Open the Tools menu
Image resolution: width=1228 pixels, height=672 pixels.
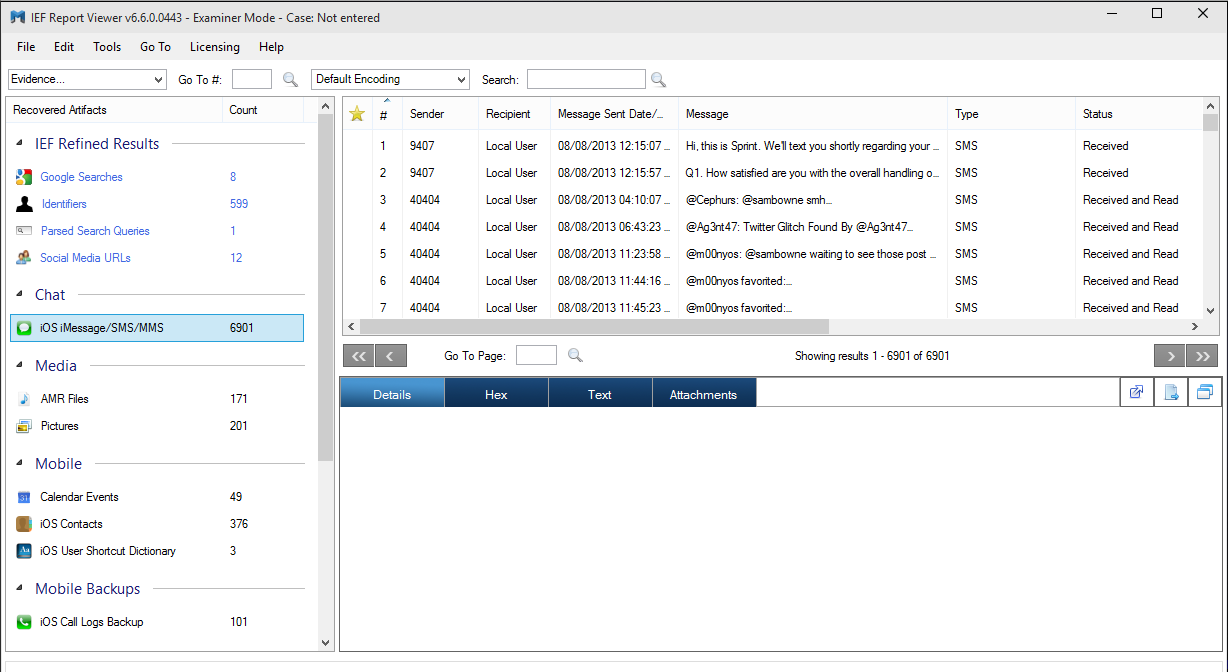coord(107,47)
